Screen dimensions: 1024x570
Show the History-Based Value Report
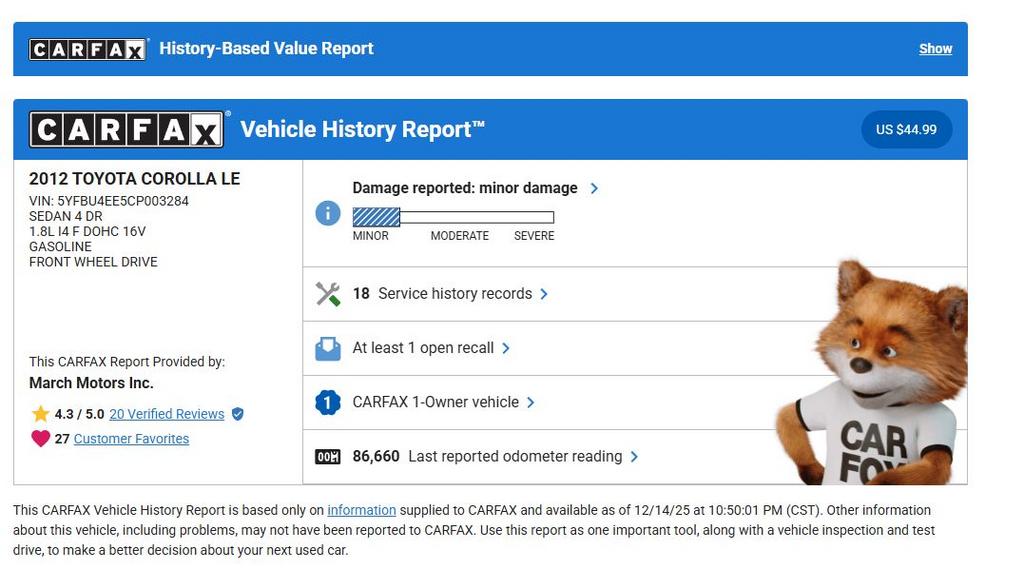[935, 49]
